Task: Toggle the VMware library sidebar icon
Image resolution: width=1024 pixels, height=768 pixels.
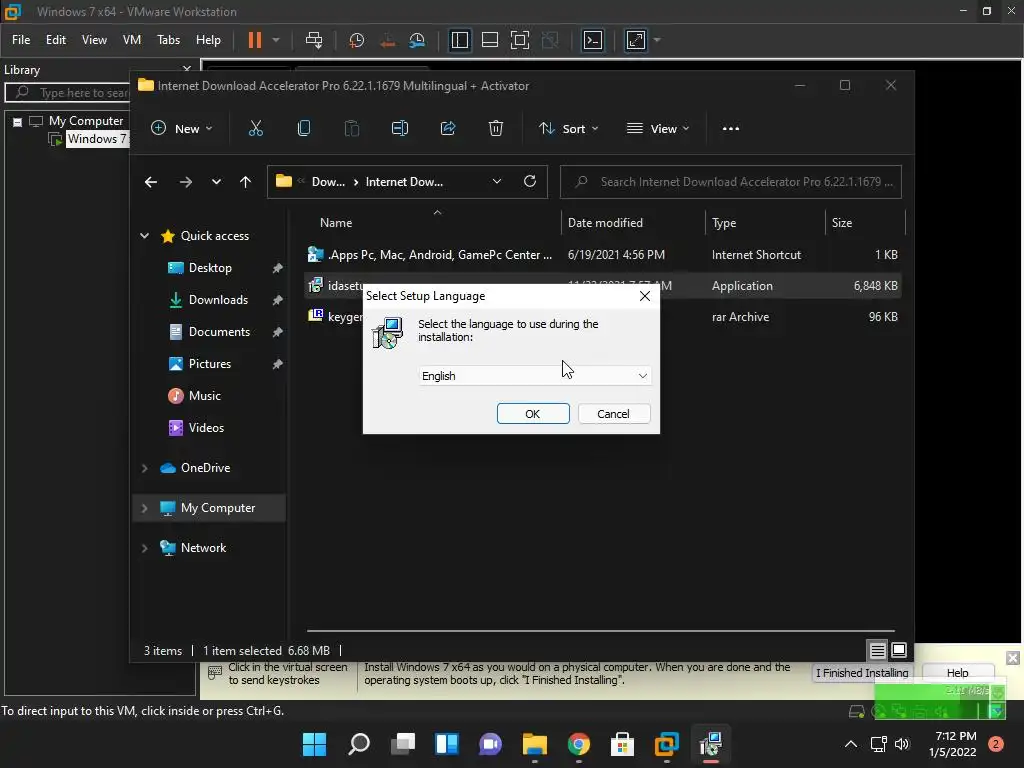Action: [x=460, y=40]
